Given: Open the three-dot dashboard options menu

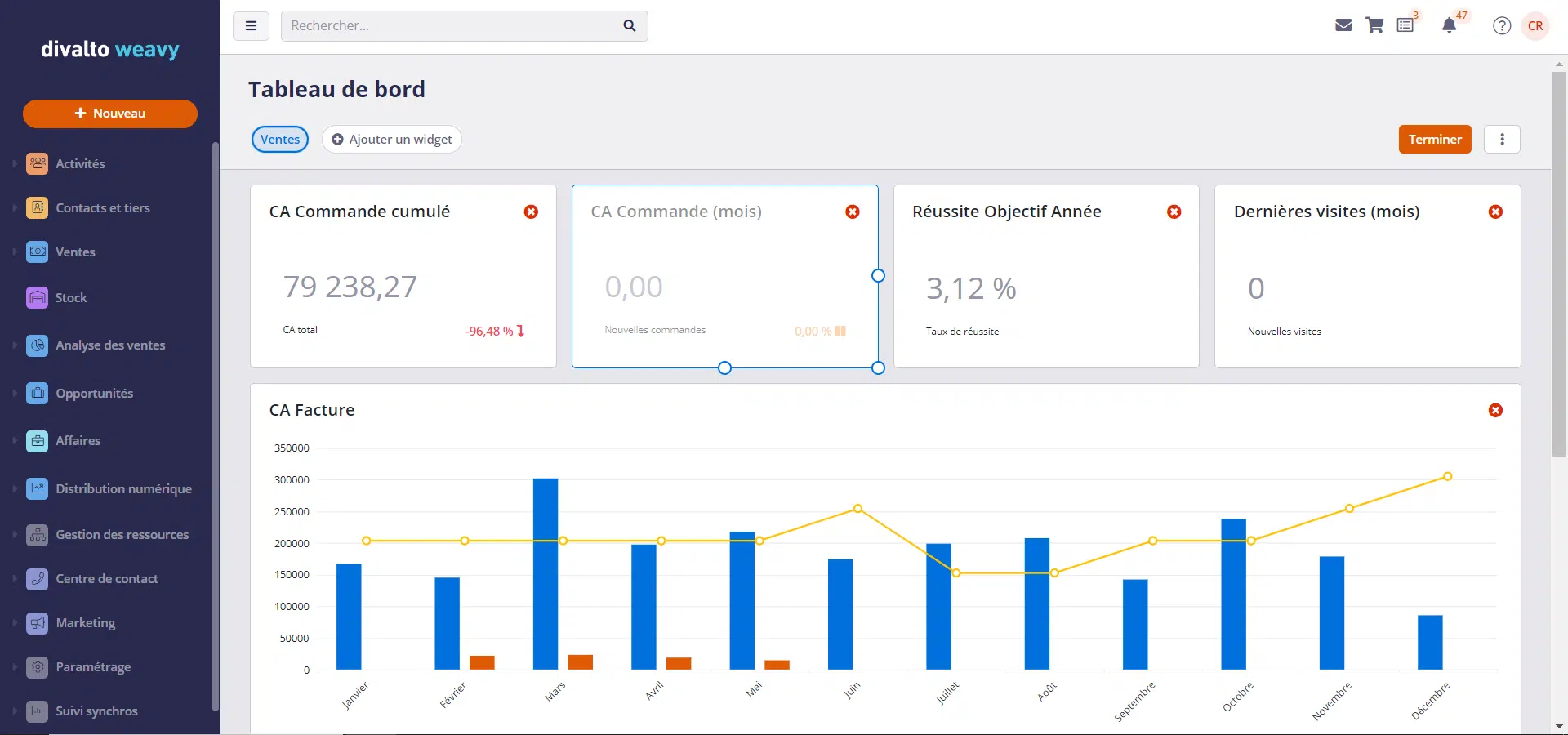Looking at the screenshot, I should tap(1502, 139).
